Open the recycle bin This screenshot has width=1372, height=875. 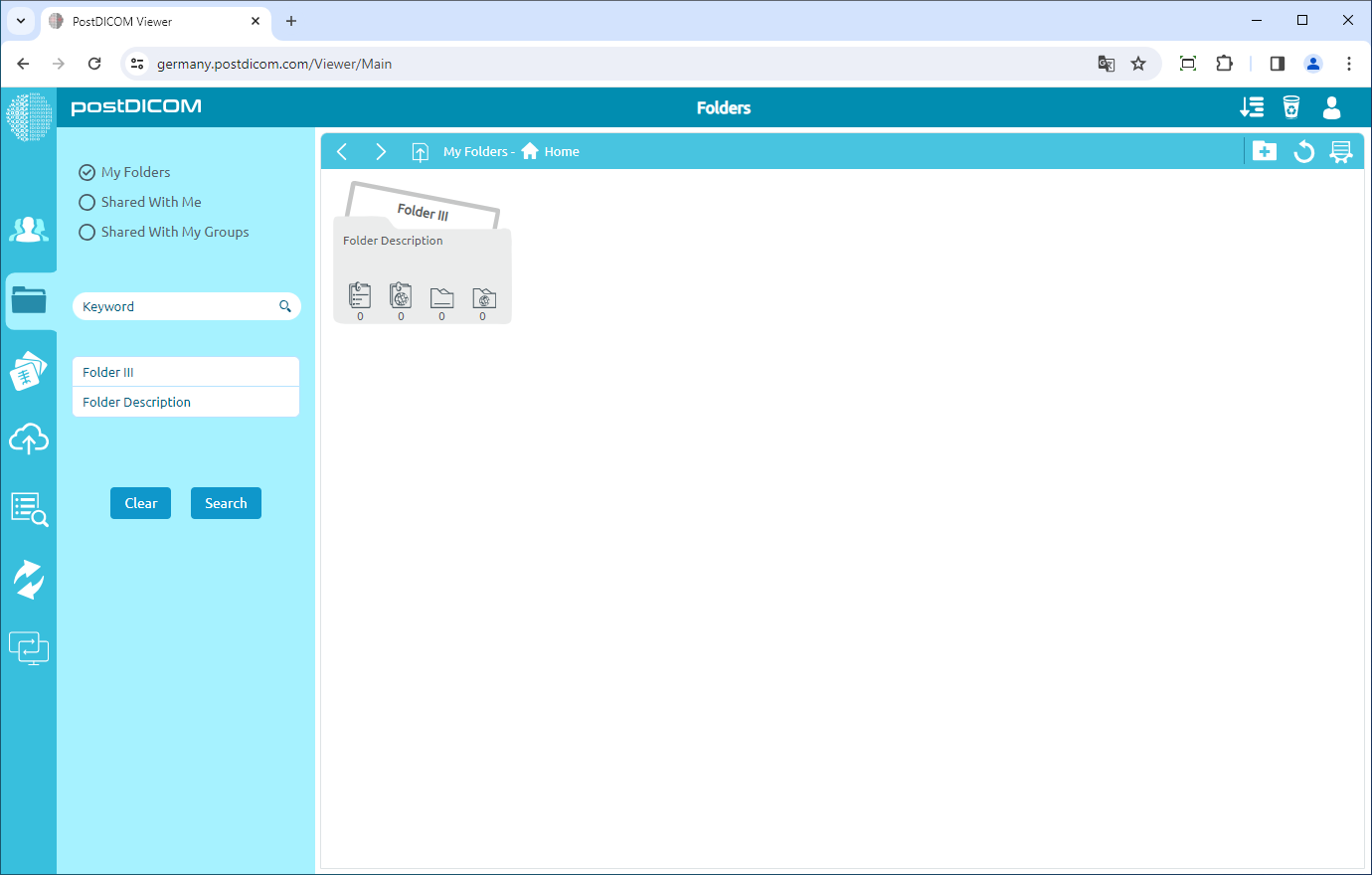[1291, 106]
